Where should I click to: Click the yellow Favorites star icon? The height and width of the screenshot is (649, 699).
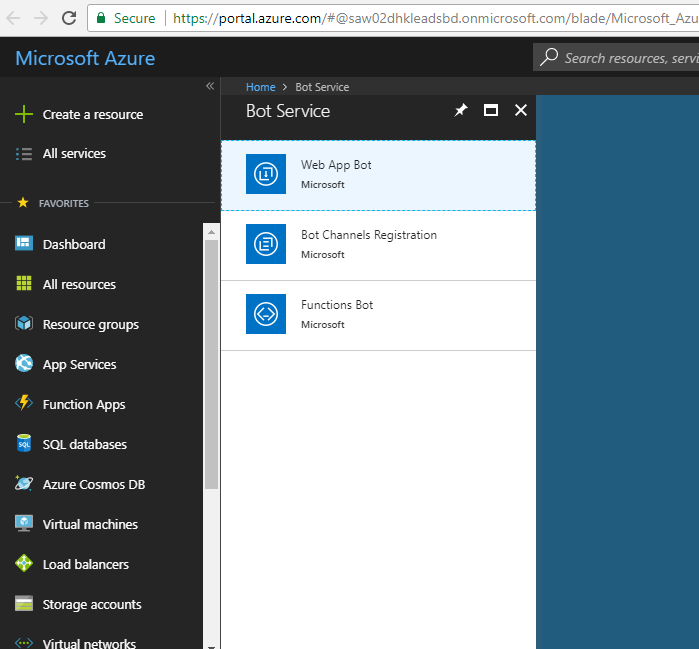tap(23, 203)
